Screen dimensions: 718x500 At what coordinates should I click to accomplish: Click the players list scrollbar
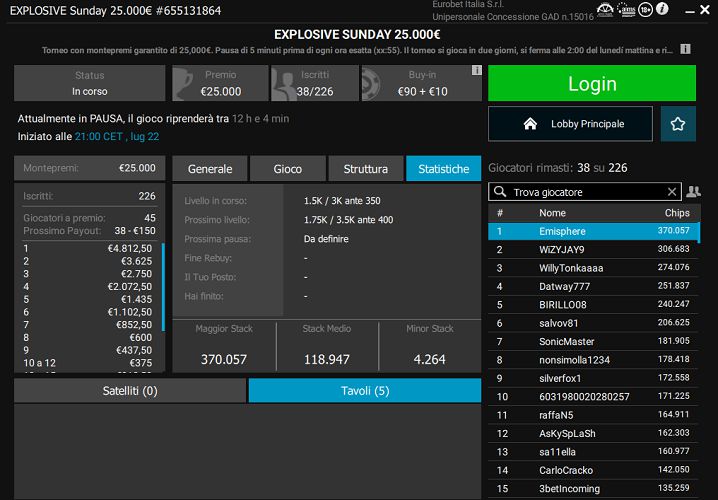[x=699, y=232]
